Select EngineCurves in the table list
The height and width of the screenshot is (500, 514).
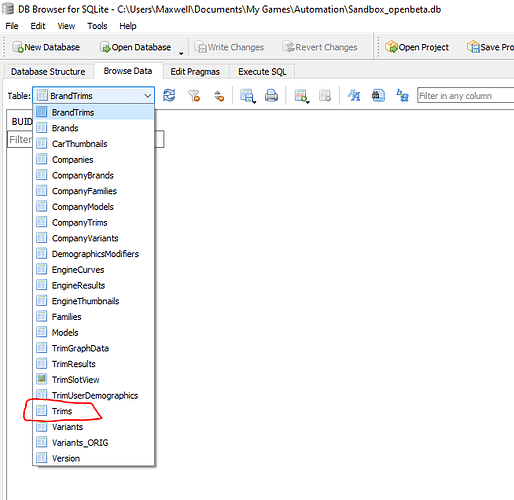[93, 270]
